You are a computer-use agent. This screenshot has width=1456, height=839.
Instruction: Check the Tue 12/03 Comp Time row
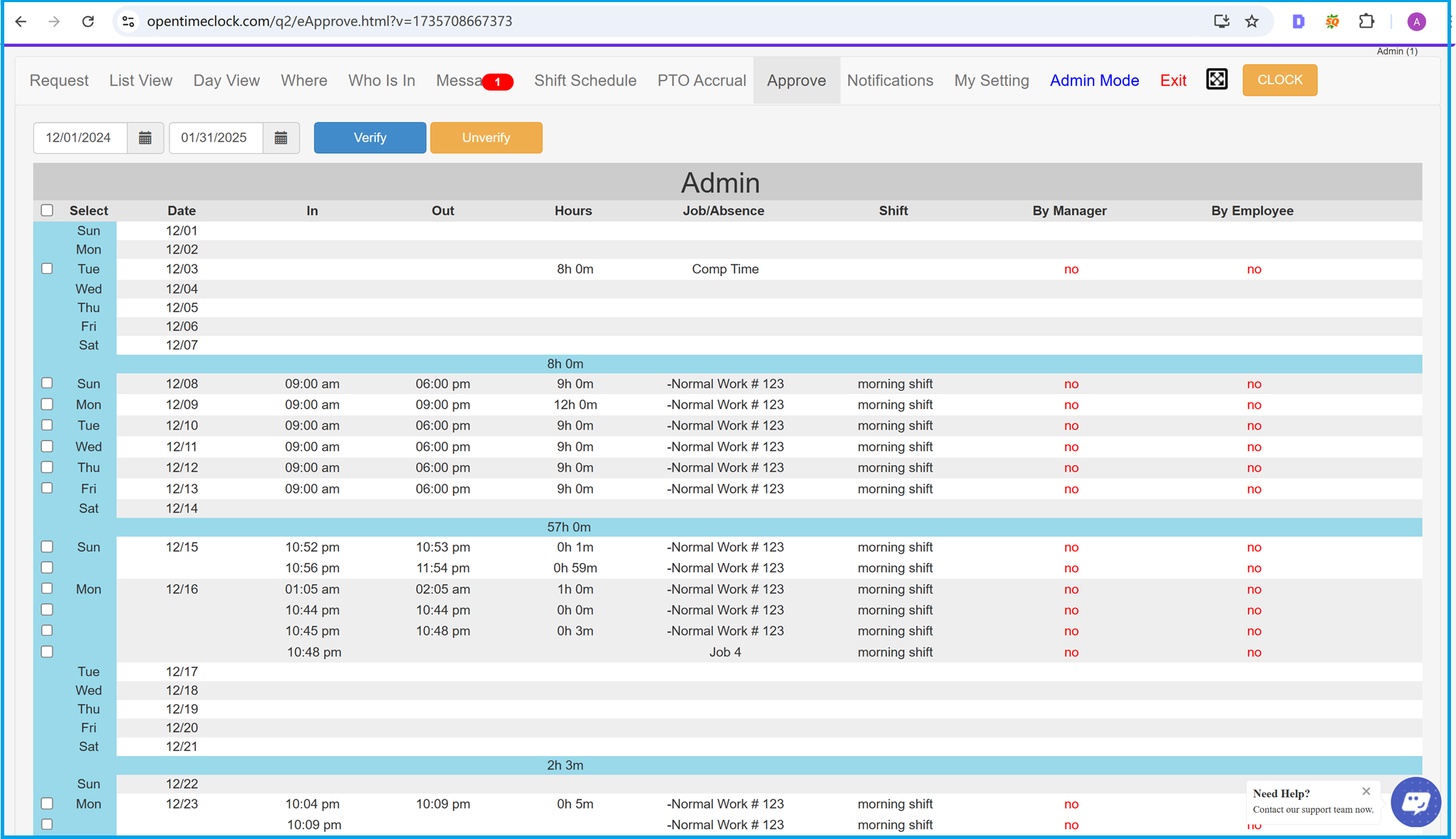(47, 269)
